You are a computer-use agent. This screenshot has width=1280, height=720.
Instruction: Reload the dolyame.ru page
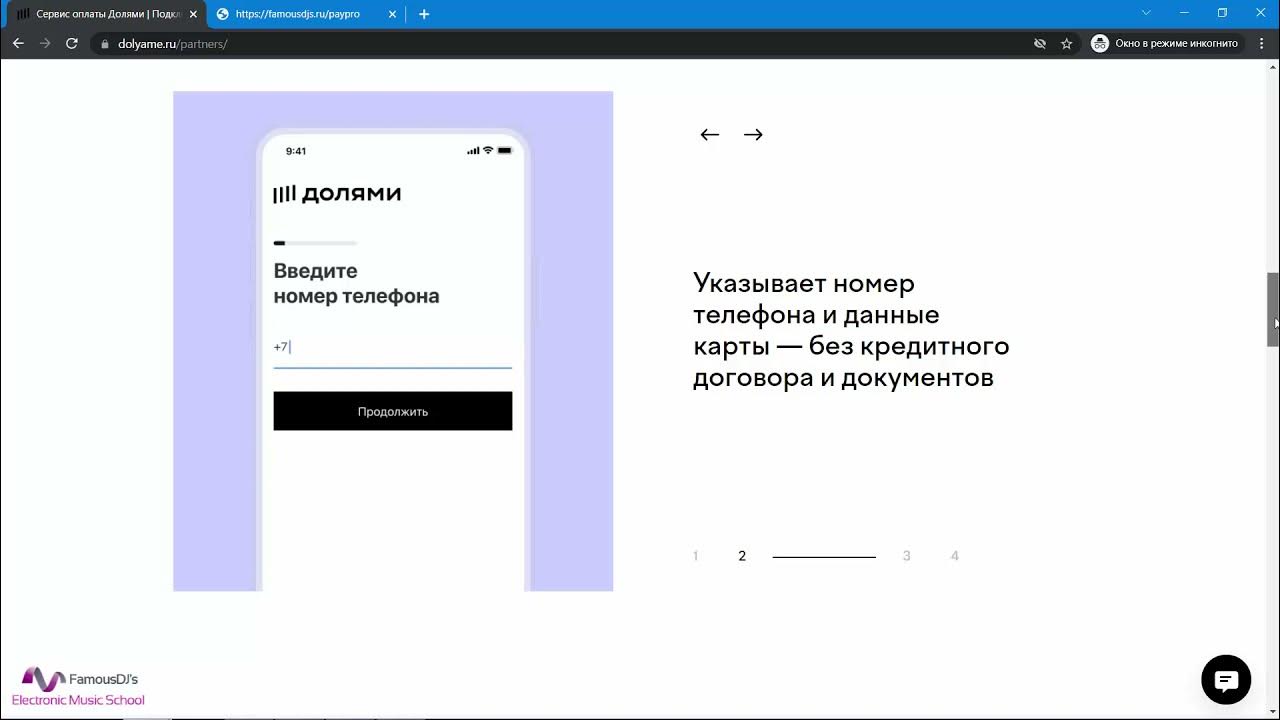[x=72, y=43]
